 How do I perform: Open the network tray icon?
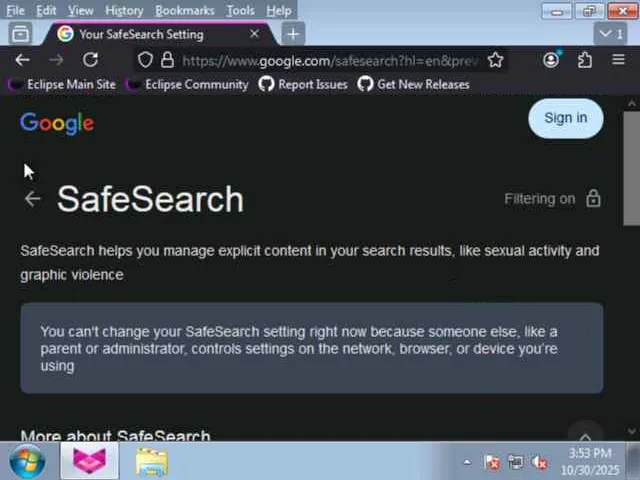pyautogui.click(x=516, y=462)
